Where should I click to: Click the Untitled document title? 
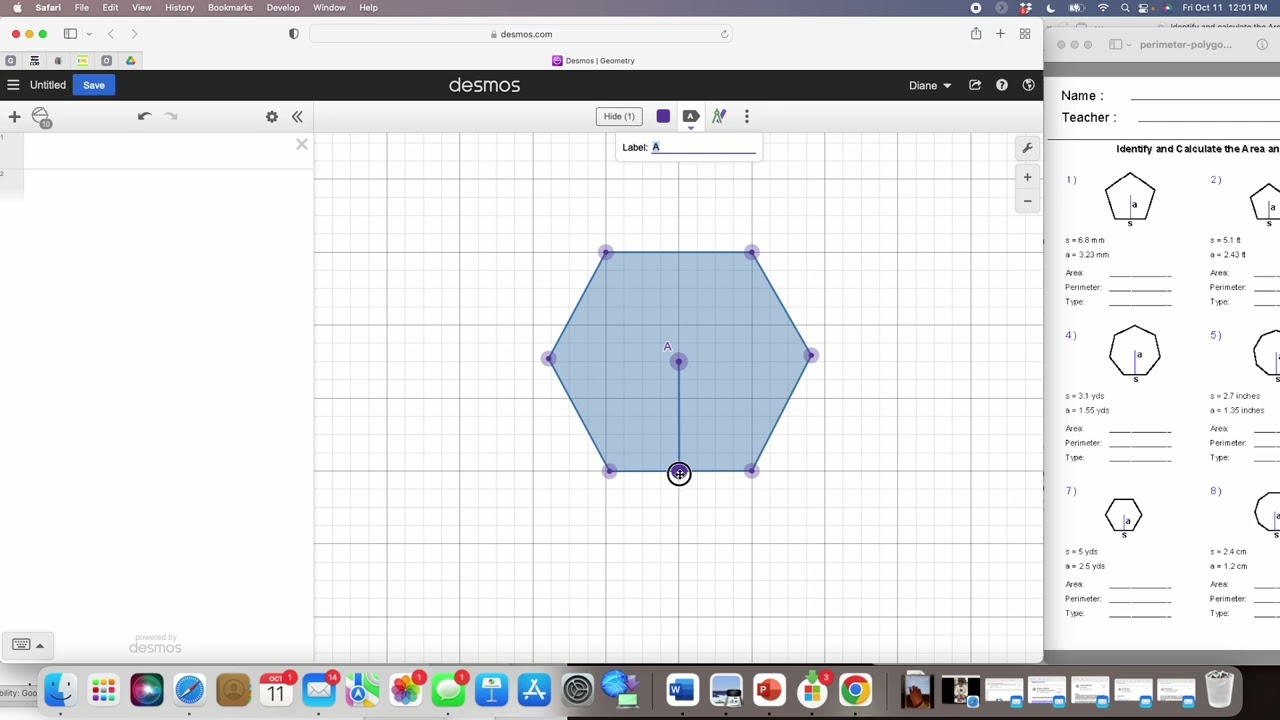pos(48,85)
